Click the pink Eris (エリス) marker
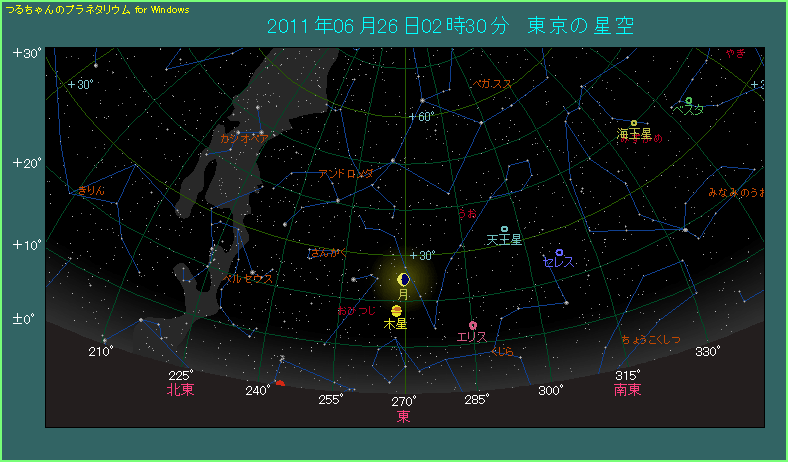The height and width of the screenshot is (462, 788). 472,326
